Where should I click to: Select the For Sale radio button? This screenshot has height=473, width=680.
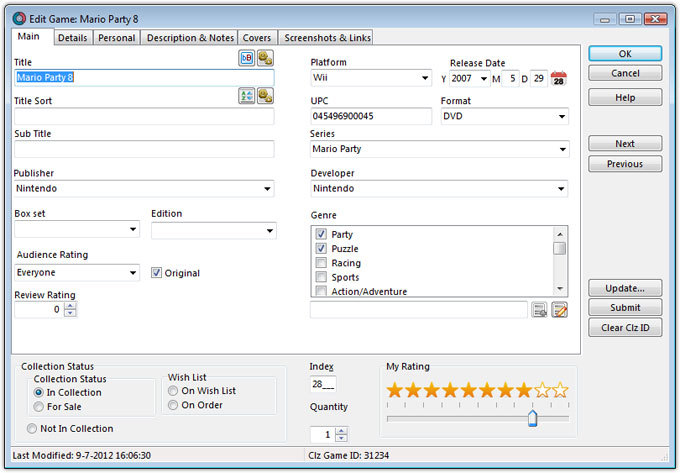click(39, 407)
